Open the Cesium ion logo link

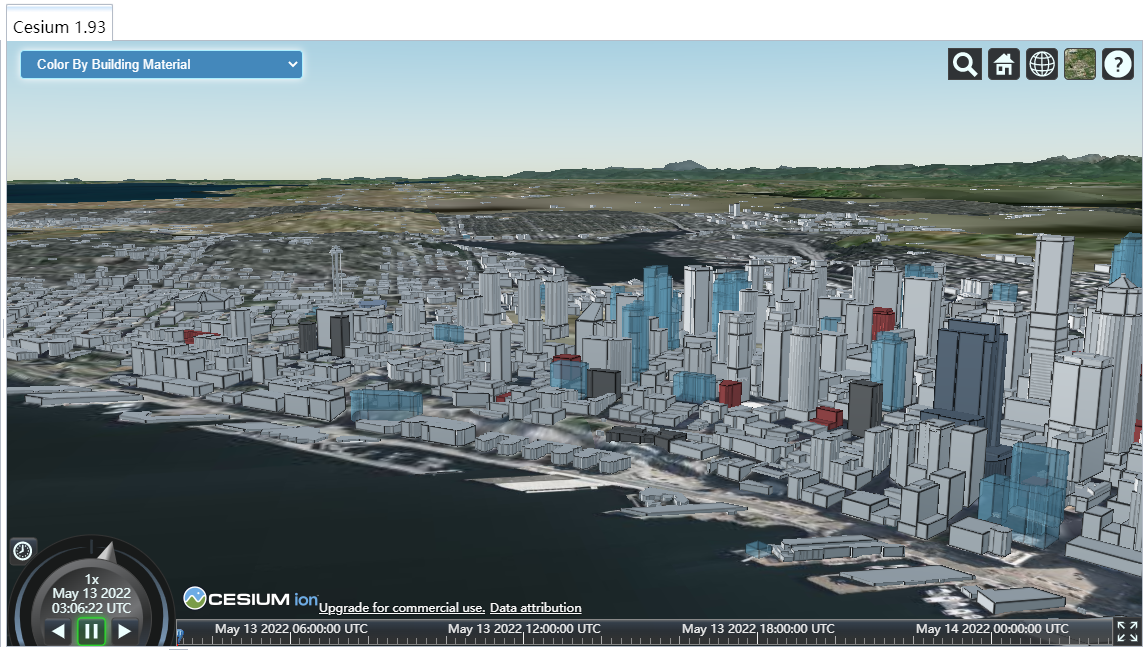tap(251, 599)
